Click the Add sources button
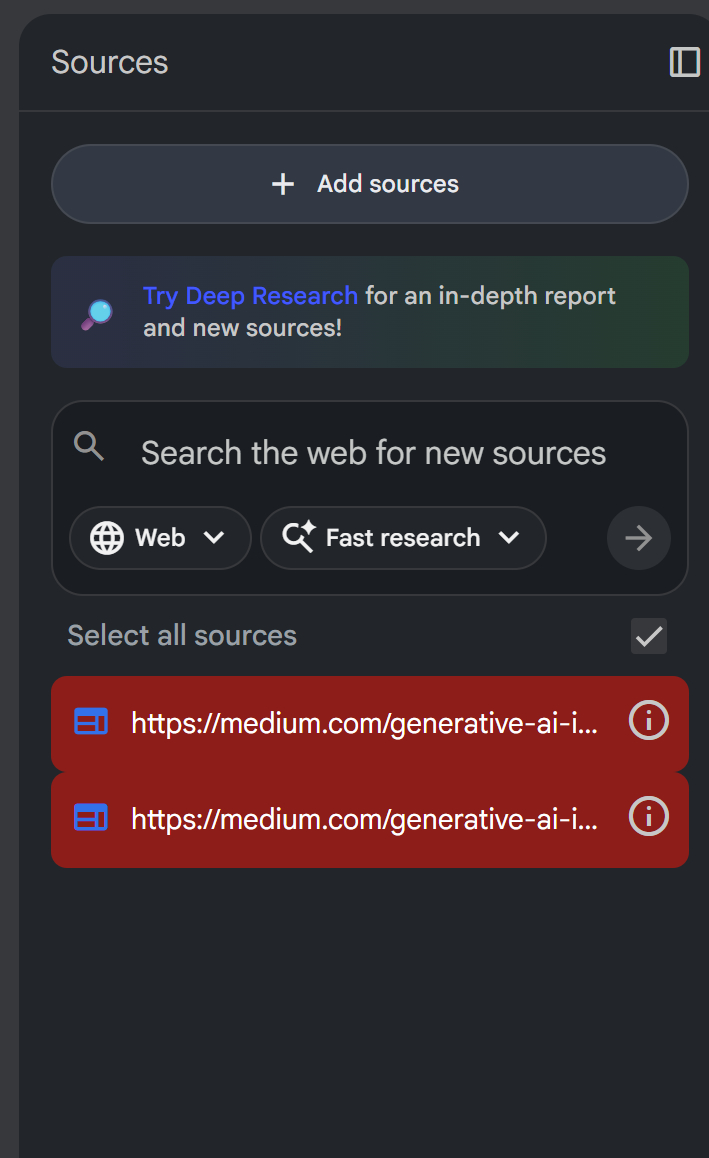 (x=369, y=184)
